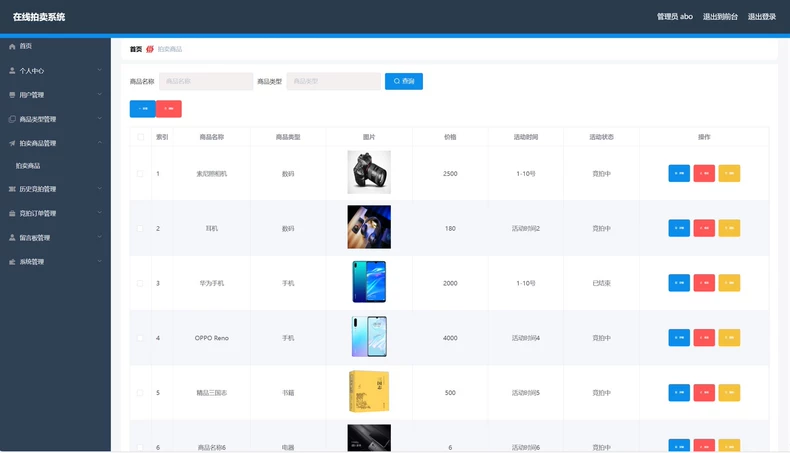Click the 已结束 status cell
The height and width of the screenshot is (453, 790).
pyautogui.click(x=602, y=283)
